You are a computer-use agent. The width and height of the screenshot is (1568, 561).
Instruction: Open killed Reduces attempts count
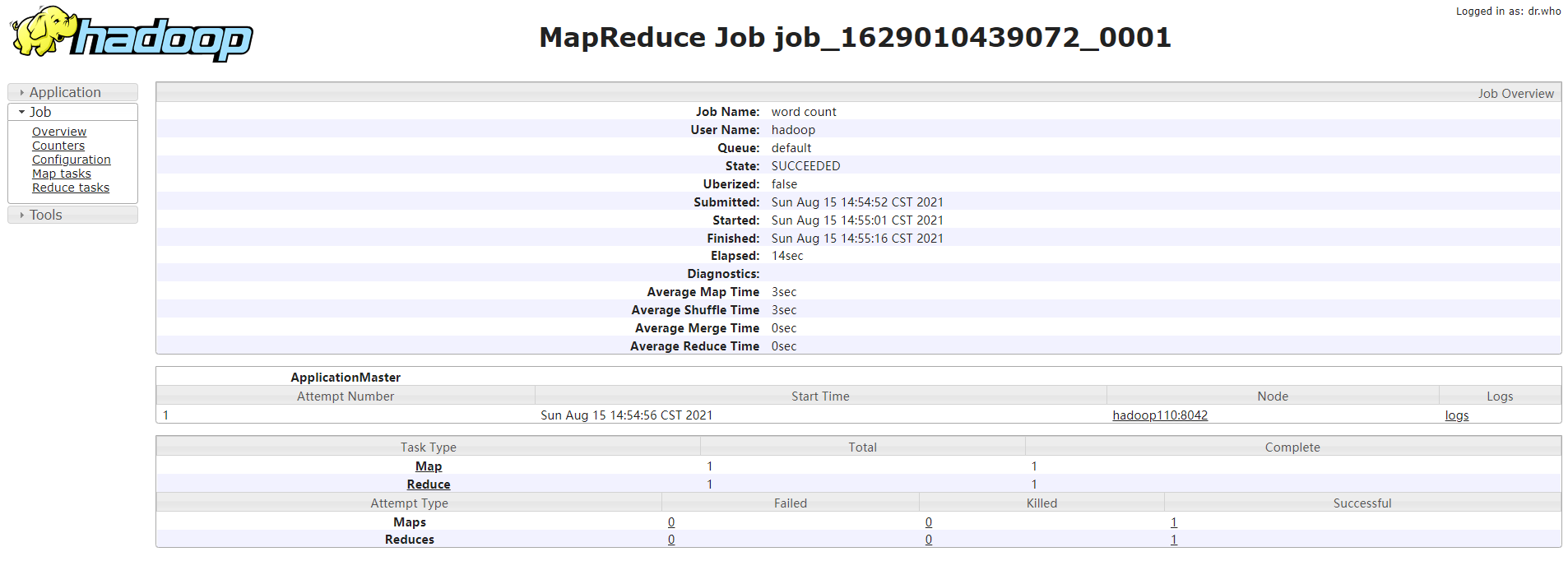point(929,540)
